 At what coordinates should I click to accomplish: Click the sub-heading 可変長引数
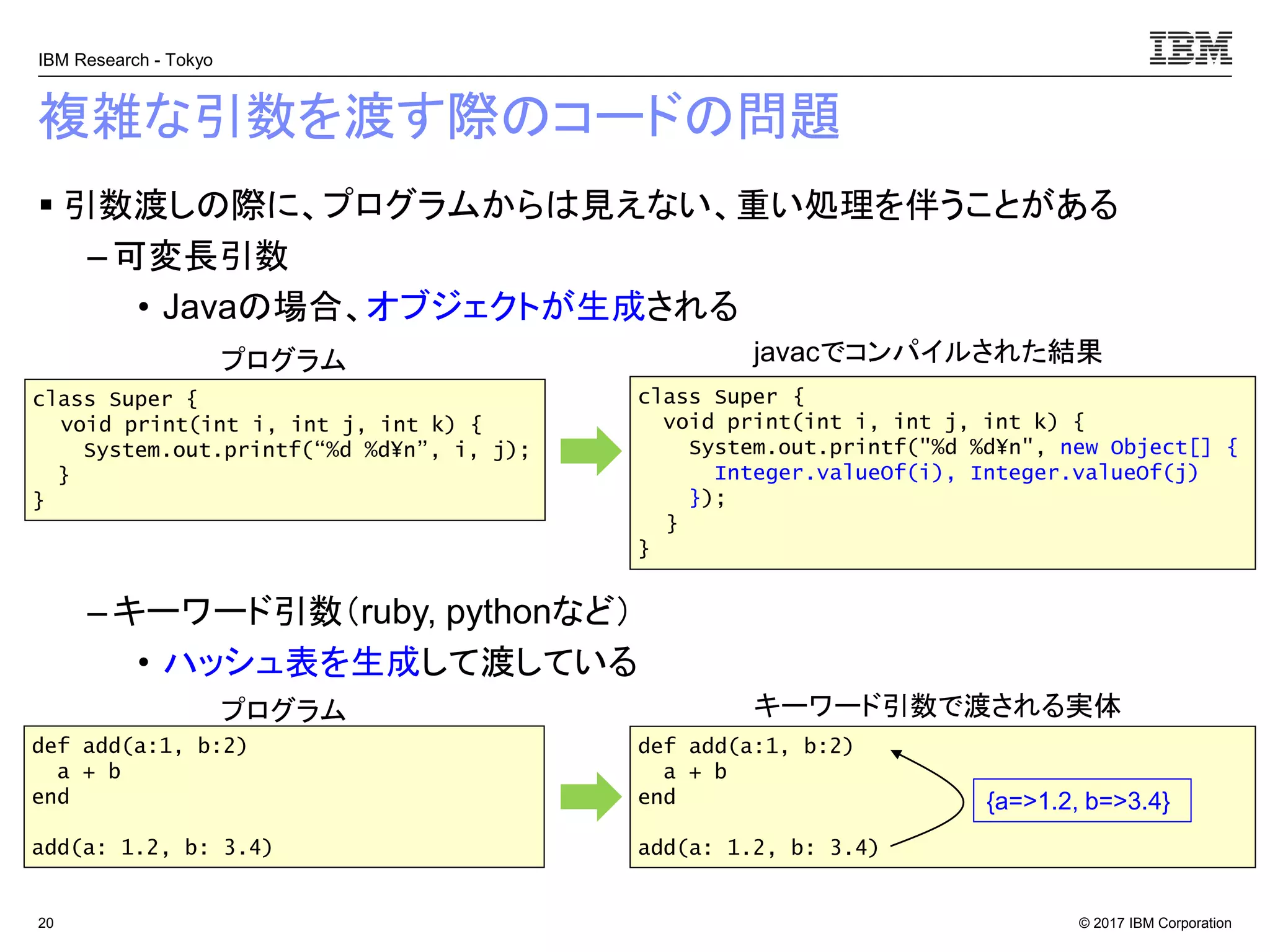[x=202, y=255]
